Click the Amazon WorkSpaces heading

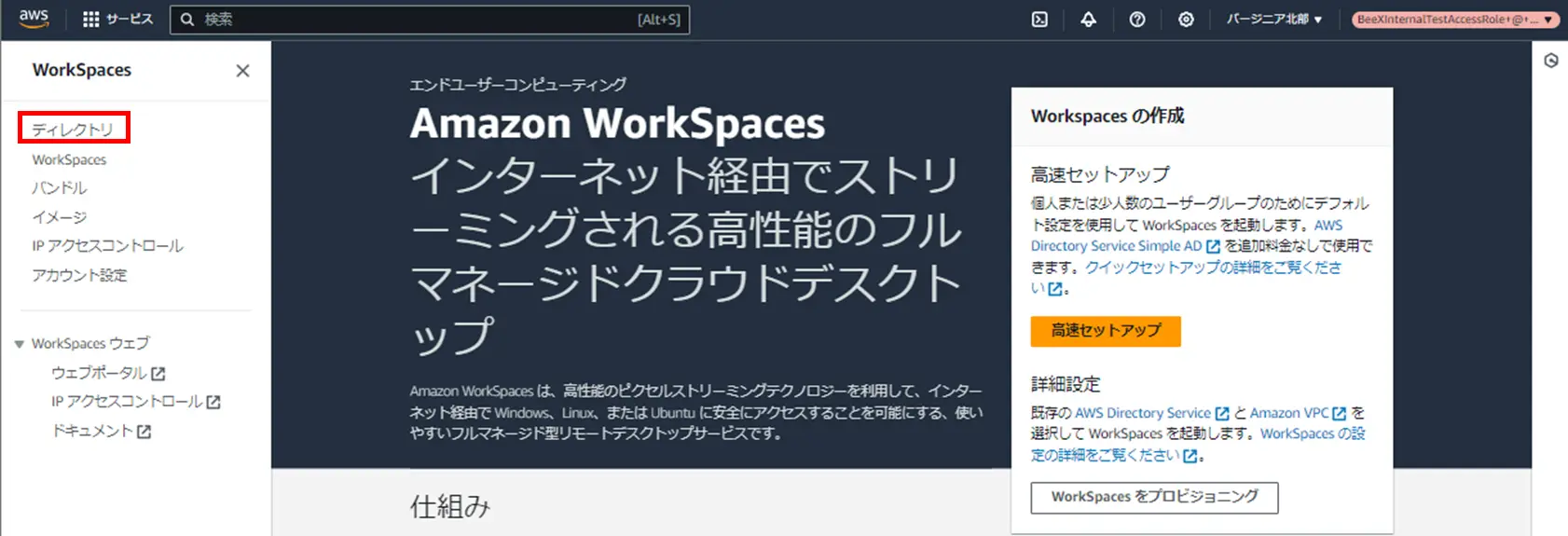[x=617, y=124]
